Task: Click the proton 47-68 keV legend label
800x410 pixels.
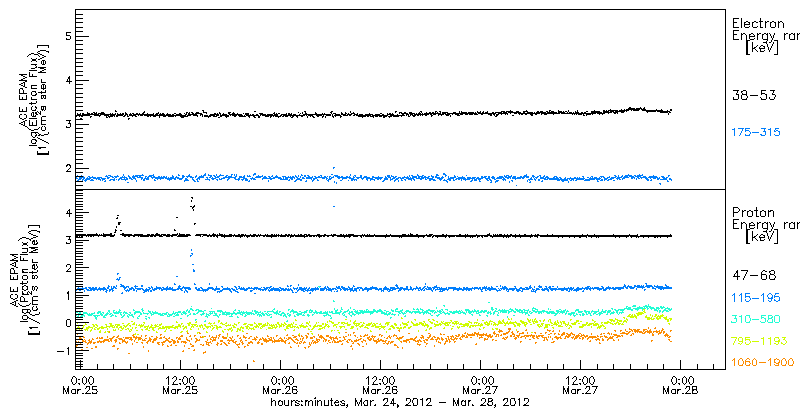Action: pyautogui.click(x=754, y=276)
